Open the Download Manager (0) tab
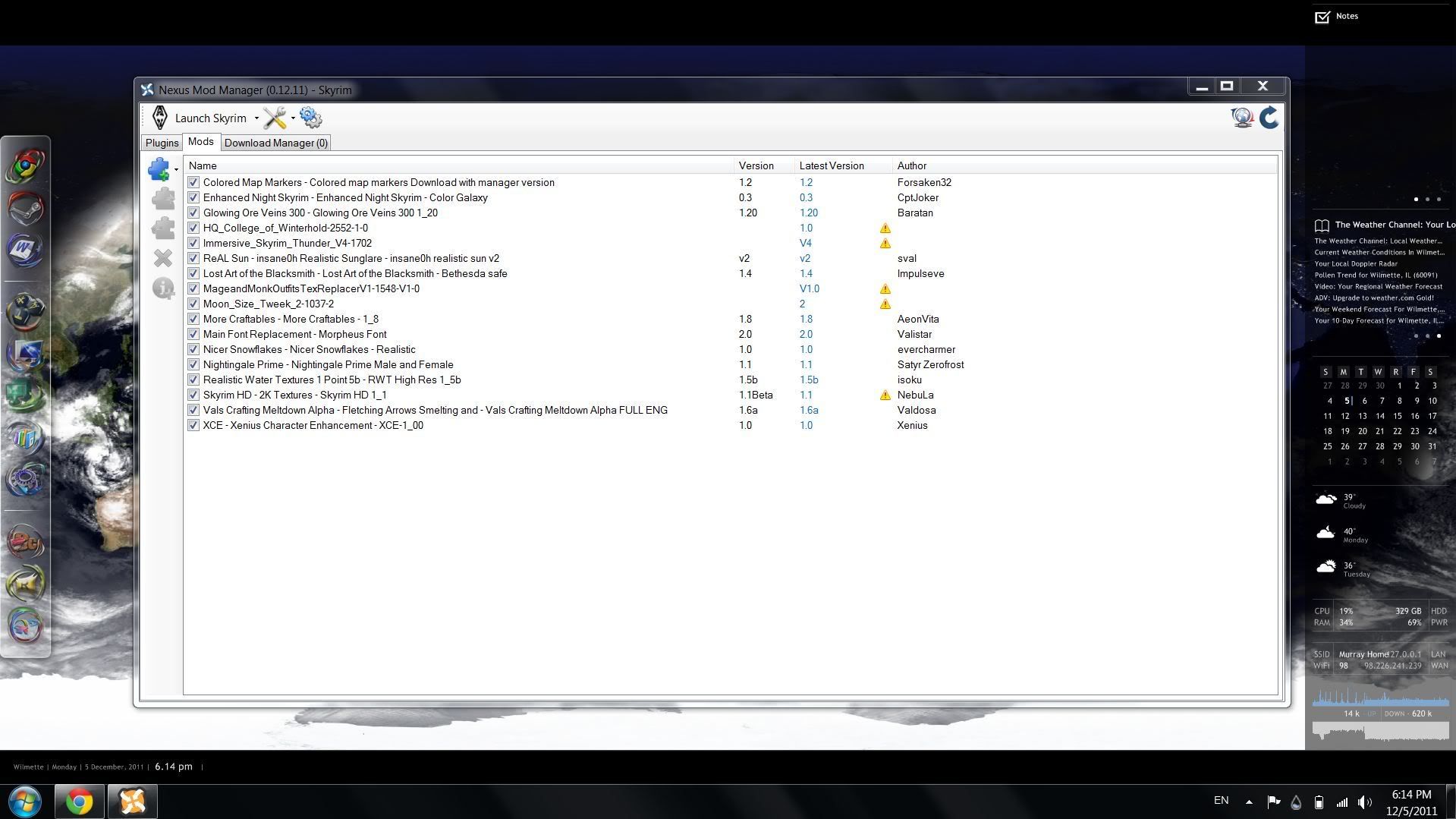Viewport: 1456px width, 819px height. pyautogui.click(x=275, y=143)
